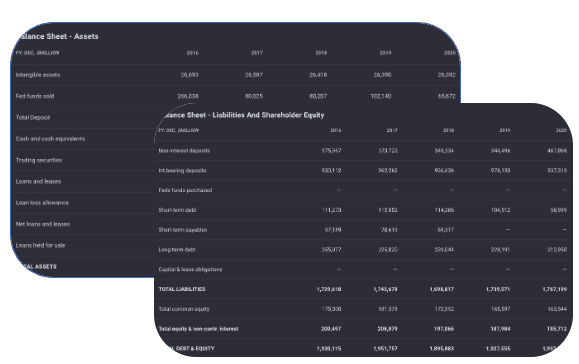Select the Non-interest deposits row label
This screenshot has width=579, height=364.
pos(184,151)
